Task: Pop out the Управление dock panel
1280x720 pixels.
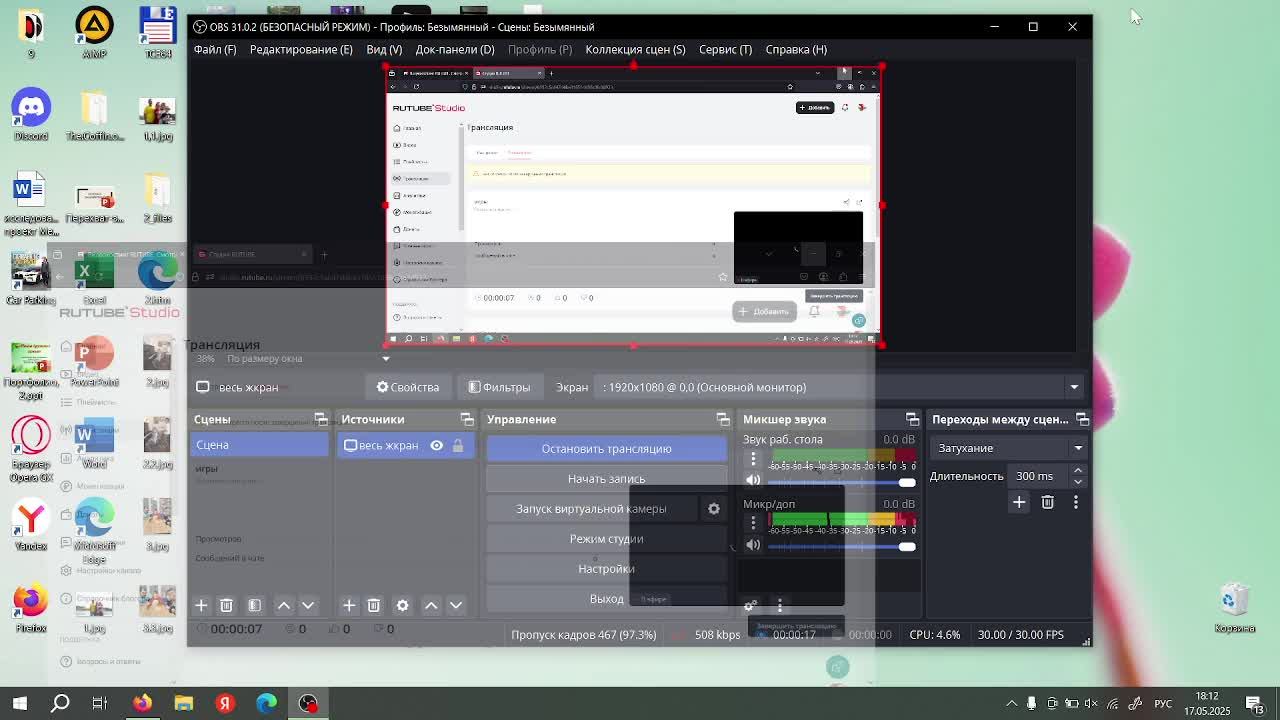Action: click(x=723, y=419)
